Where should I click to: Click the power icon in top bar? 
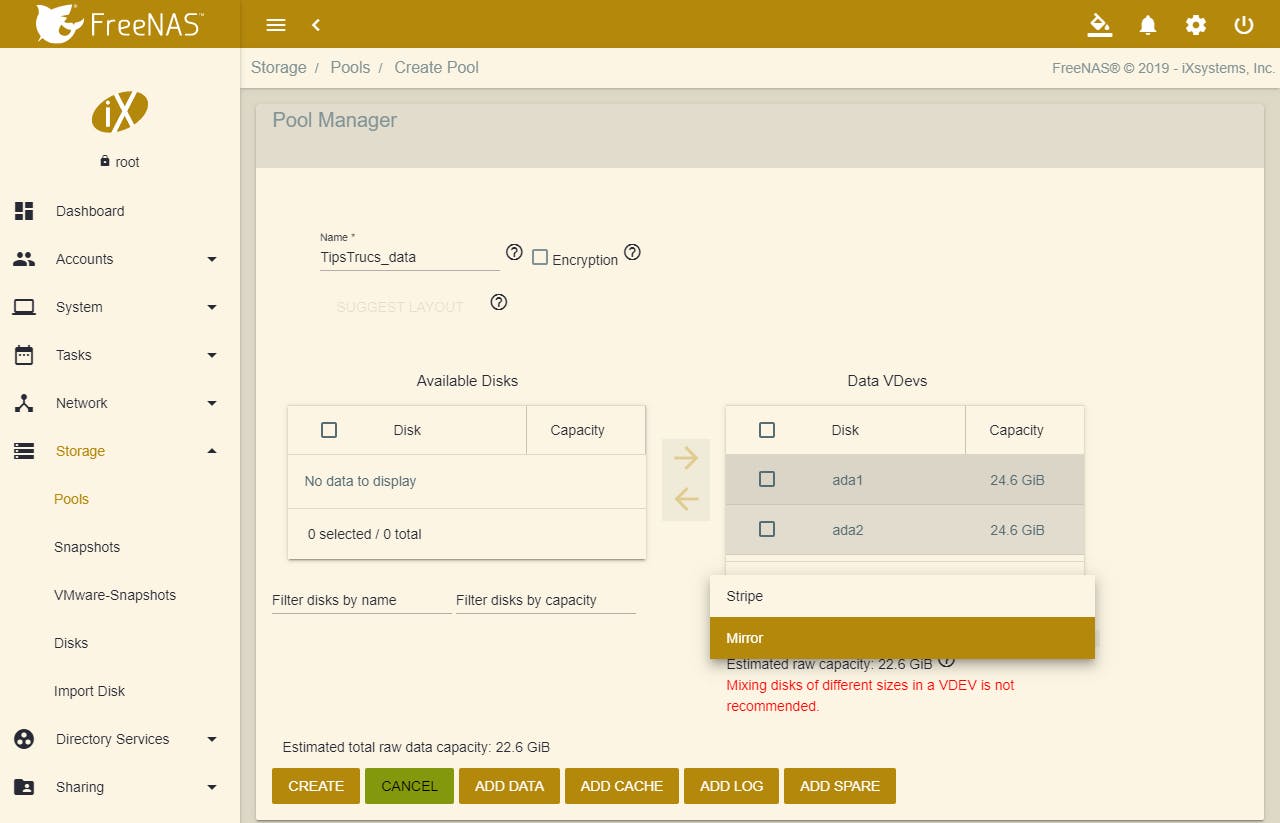pyautogui.click(x=1244, y=25)
